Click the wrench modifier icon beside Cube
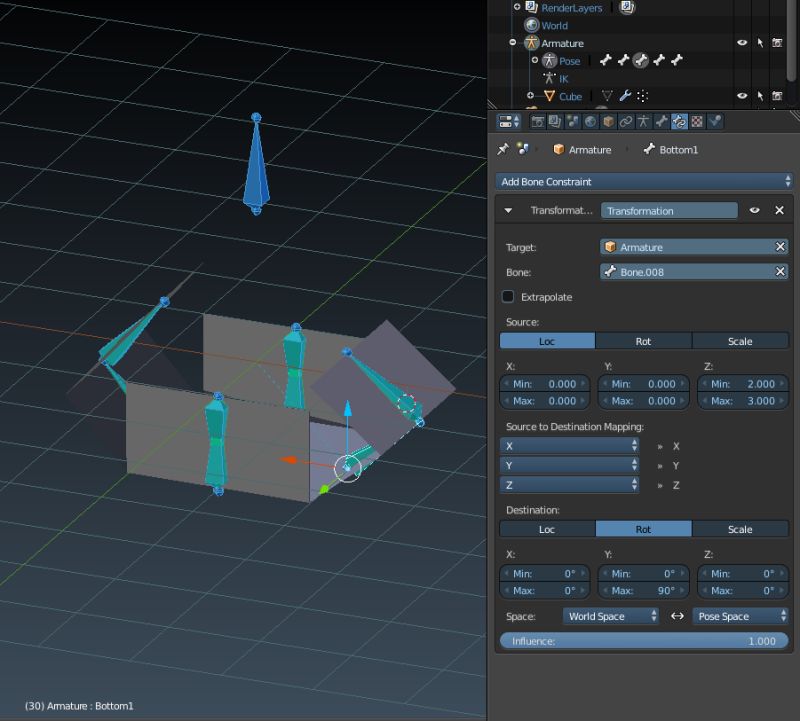This screenshot has height=721, width=800. click(x=624, y=96)
